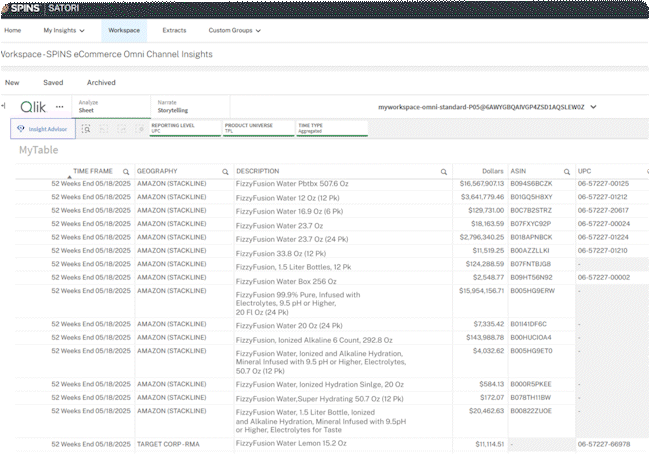
Task: Sort by GEOGRAPHY column header
Action: coord(157,171)
